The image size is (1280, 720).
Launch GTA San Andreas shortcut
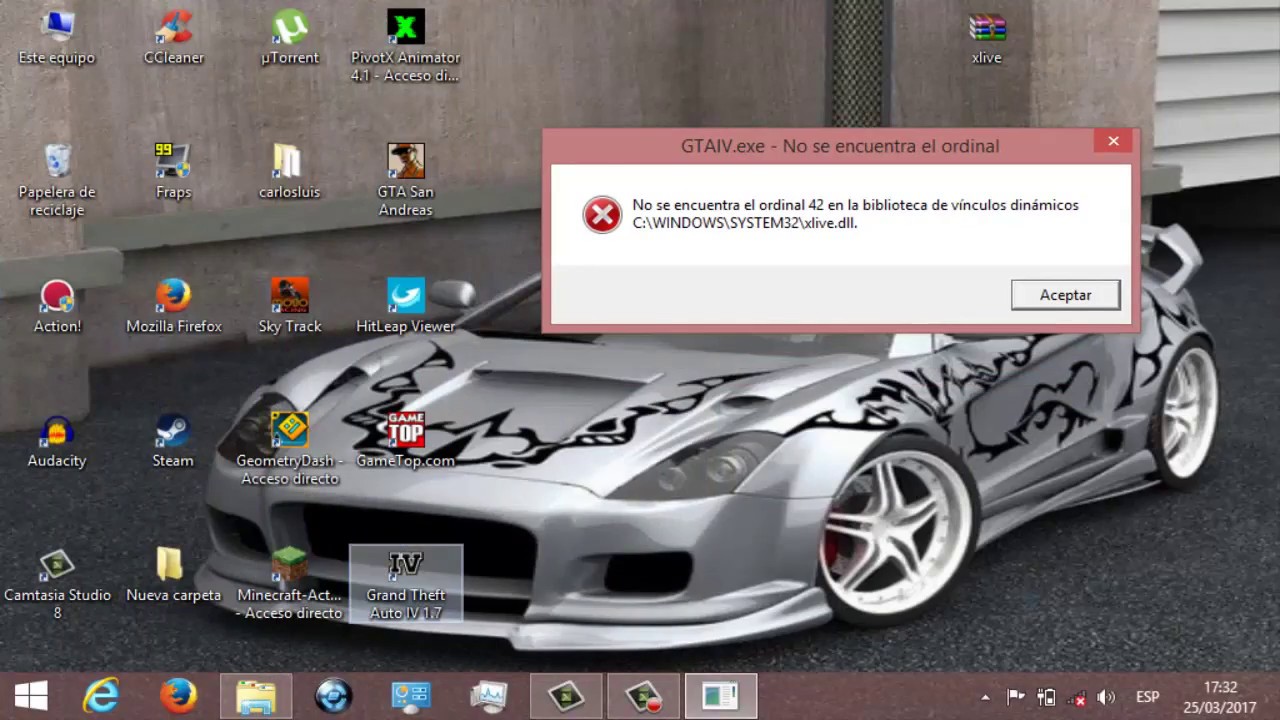(406, 180)
